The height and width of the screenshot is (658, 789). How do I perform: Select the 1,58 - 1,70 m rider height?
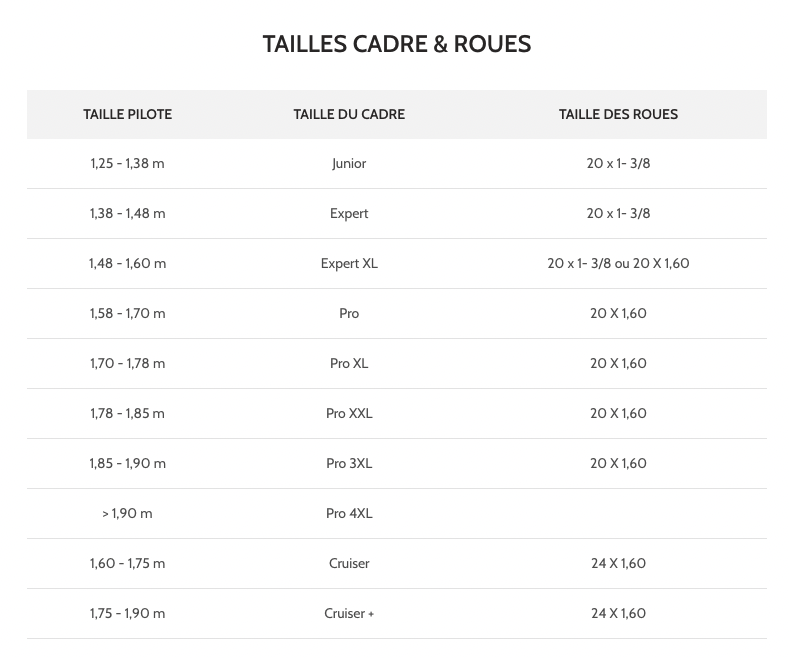point(127,313)
